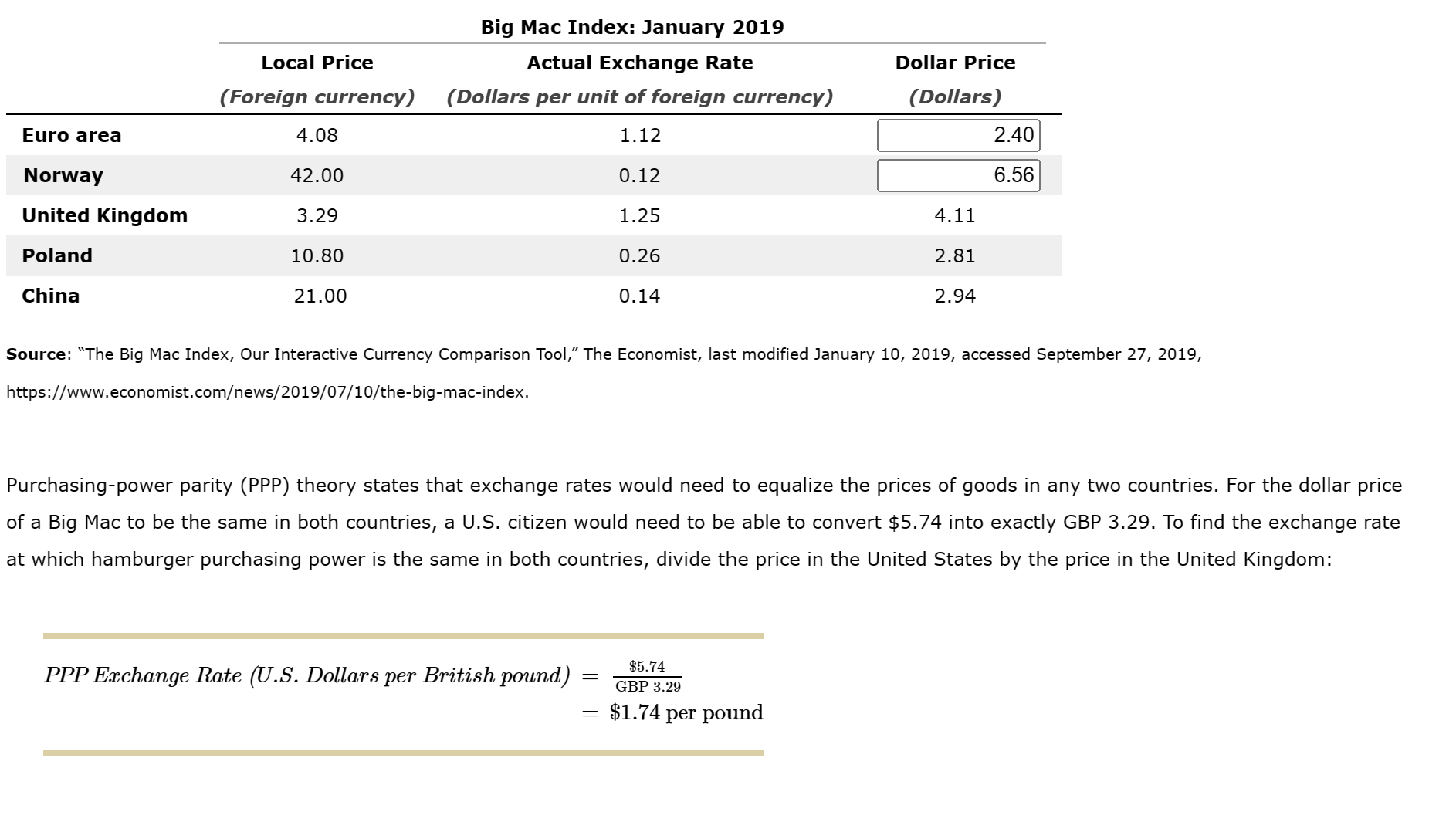Click the China exchange rate 0.14
The width and height of the screenshot is (1456, 829).
[640, 295]
